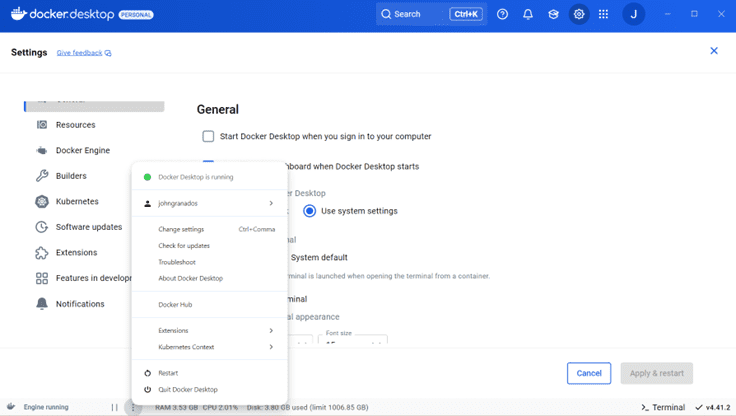Expand the Extensions submenu arrow in the menu
This screenshot has width=736, height=416.
pos(271,331)
